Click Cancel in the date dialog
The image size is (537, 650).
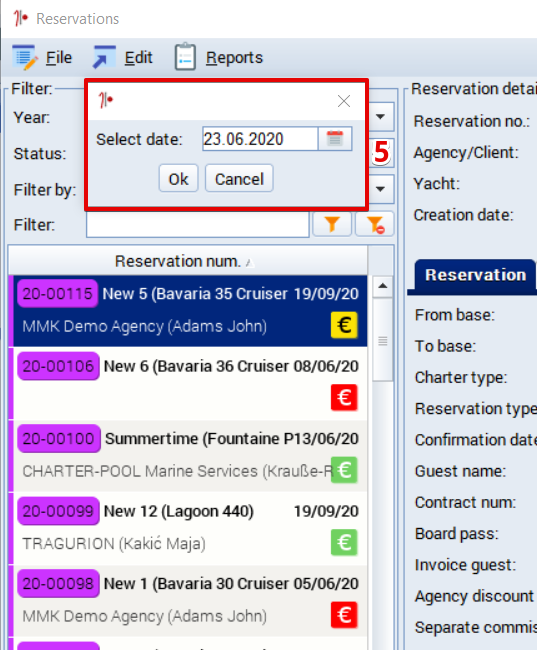point(239,179)
